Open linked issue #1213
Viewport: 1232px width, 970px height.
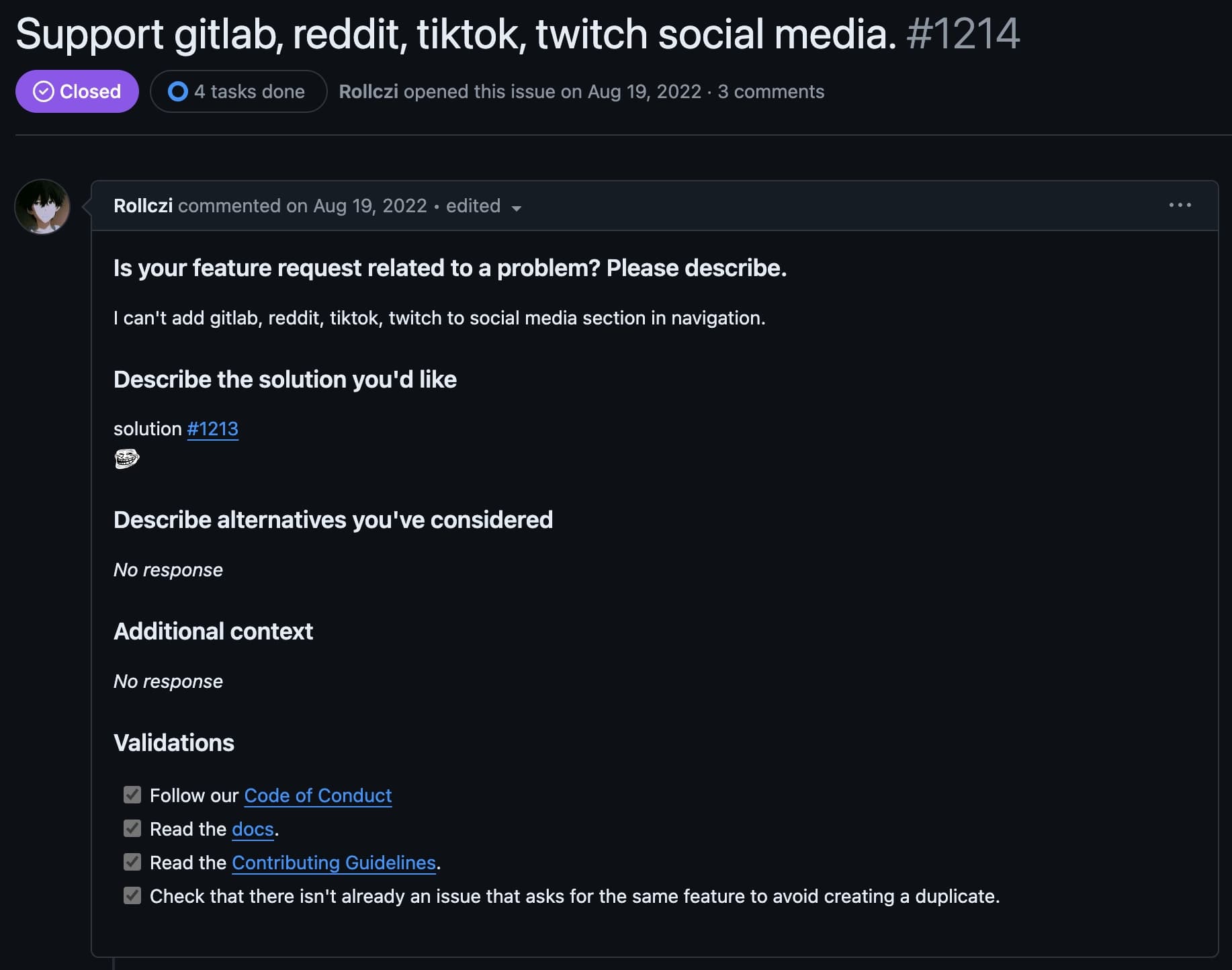[x=212, y=429]
